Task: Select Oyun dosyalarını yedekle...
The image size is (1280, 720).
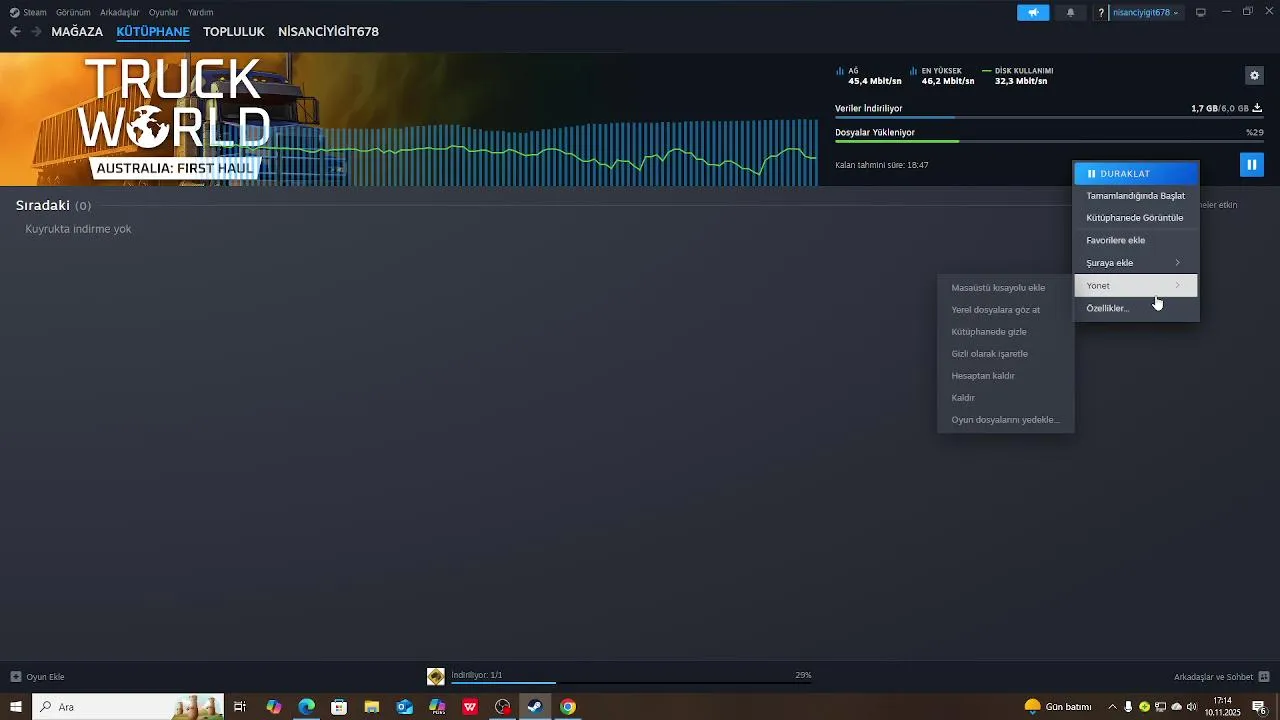Action: click(1006, 420)
